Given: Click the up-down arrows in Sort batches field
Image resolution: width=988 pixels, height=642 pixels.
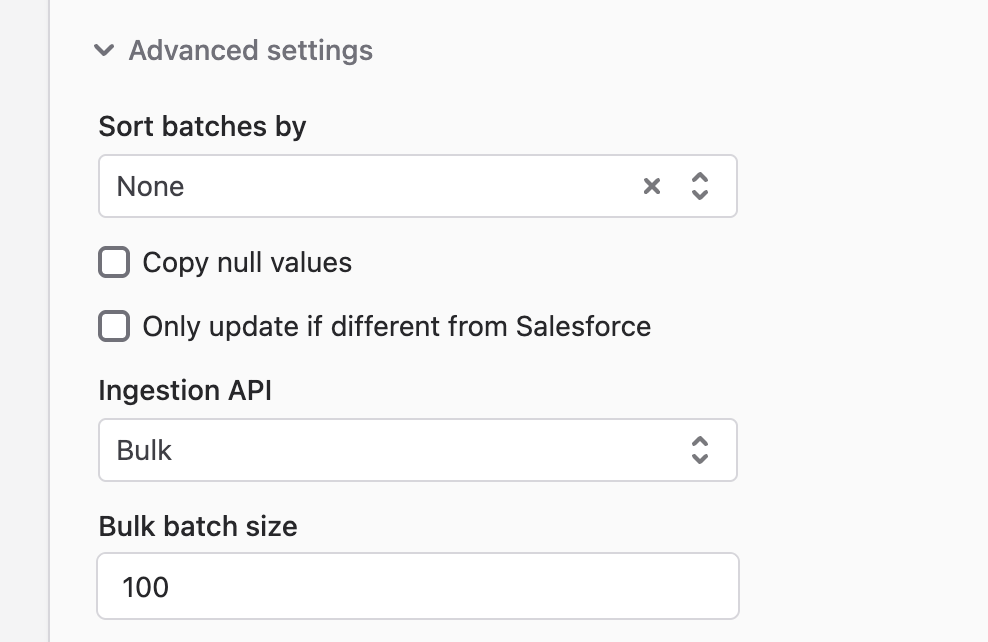Looking at the screenshot, I should (699, 186).
